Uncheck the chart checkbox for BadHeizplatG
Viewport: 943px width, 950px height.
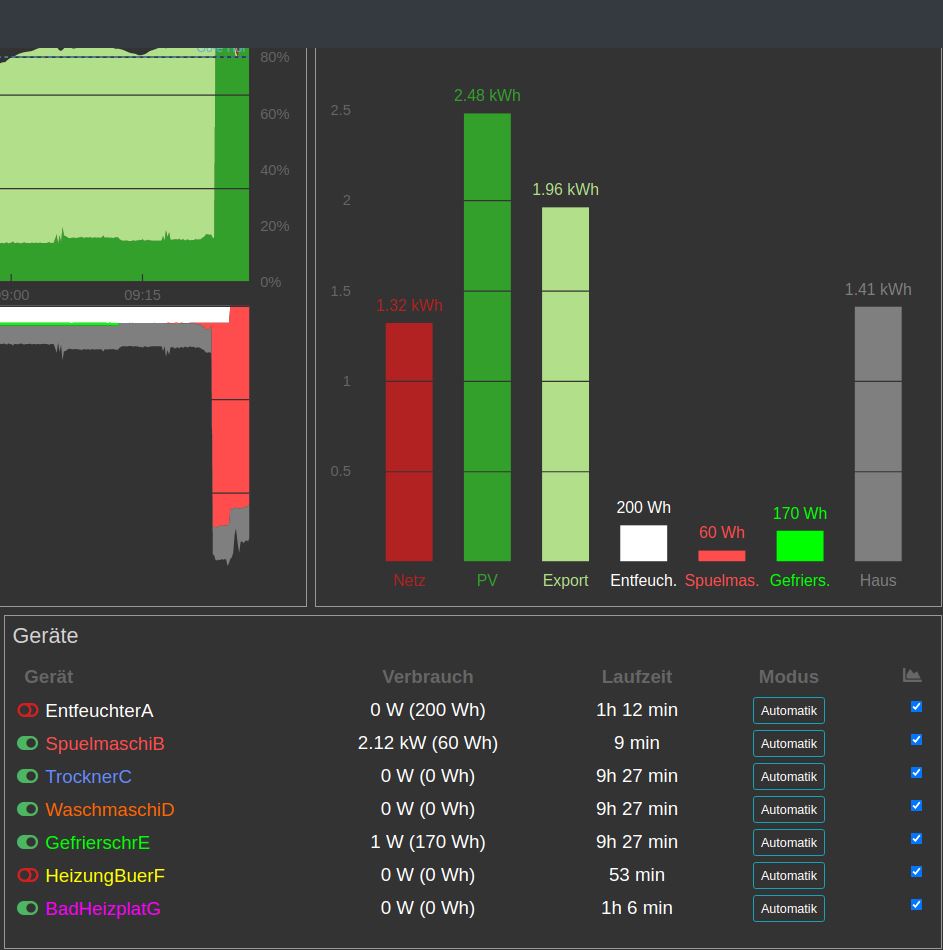(x=916, y=905)
